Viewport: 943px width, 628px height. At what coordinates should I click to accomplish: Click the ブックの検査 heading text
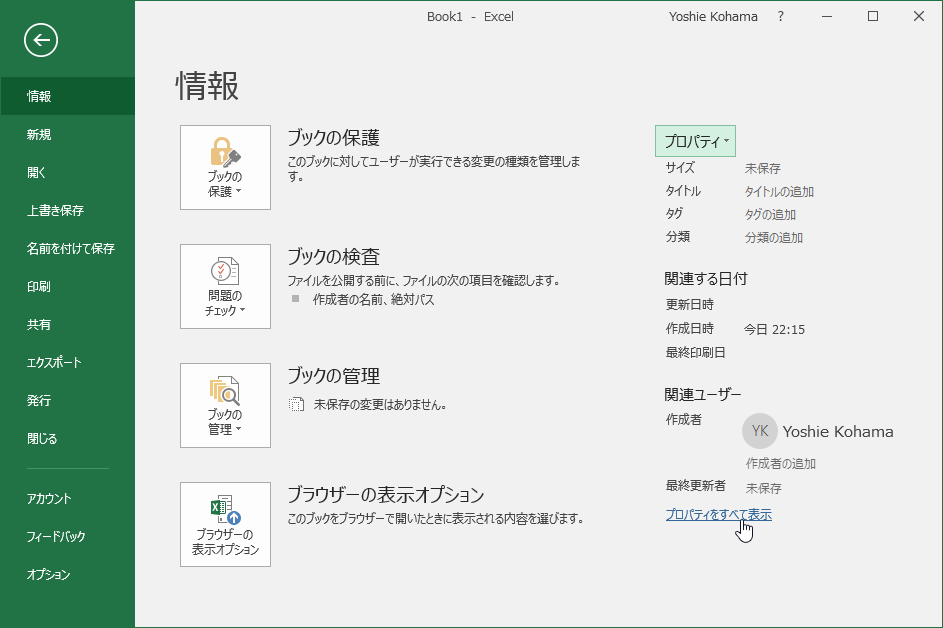coord(333,257)
